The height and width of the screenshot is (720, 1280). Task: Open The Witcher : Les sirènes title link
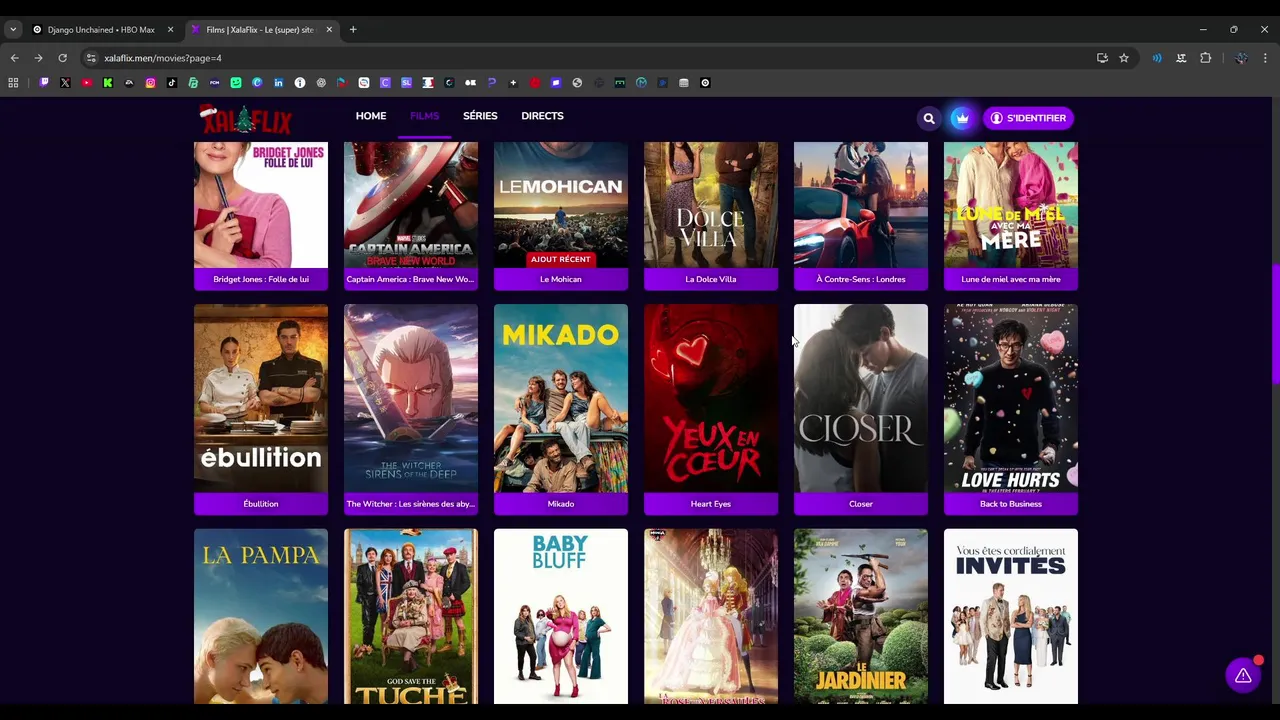[x=411, y=504]
